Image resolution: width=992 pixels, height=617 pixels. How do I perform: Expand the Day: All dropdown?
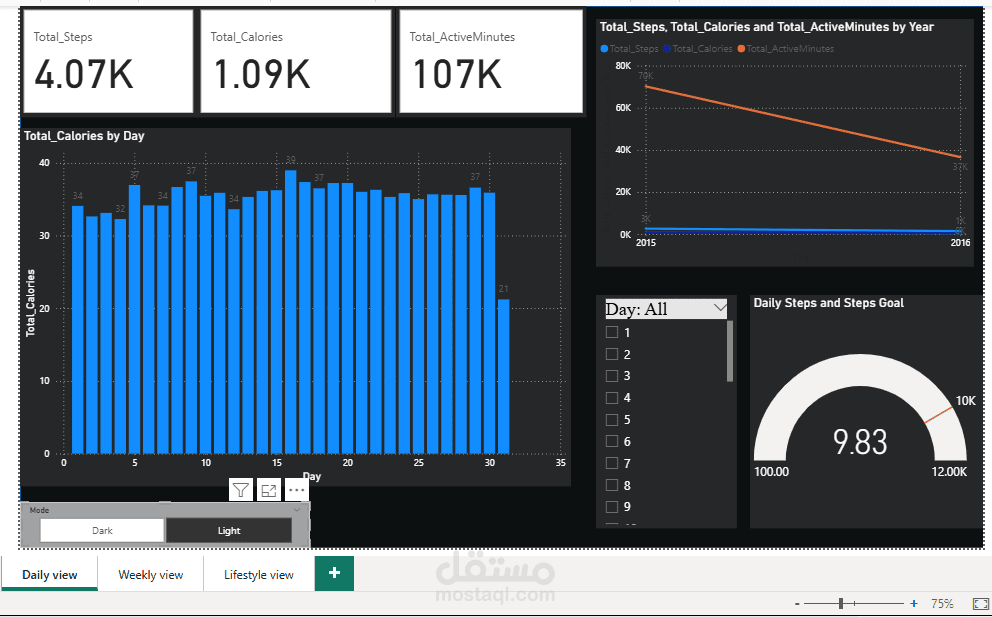coord(720,309)
